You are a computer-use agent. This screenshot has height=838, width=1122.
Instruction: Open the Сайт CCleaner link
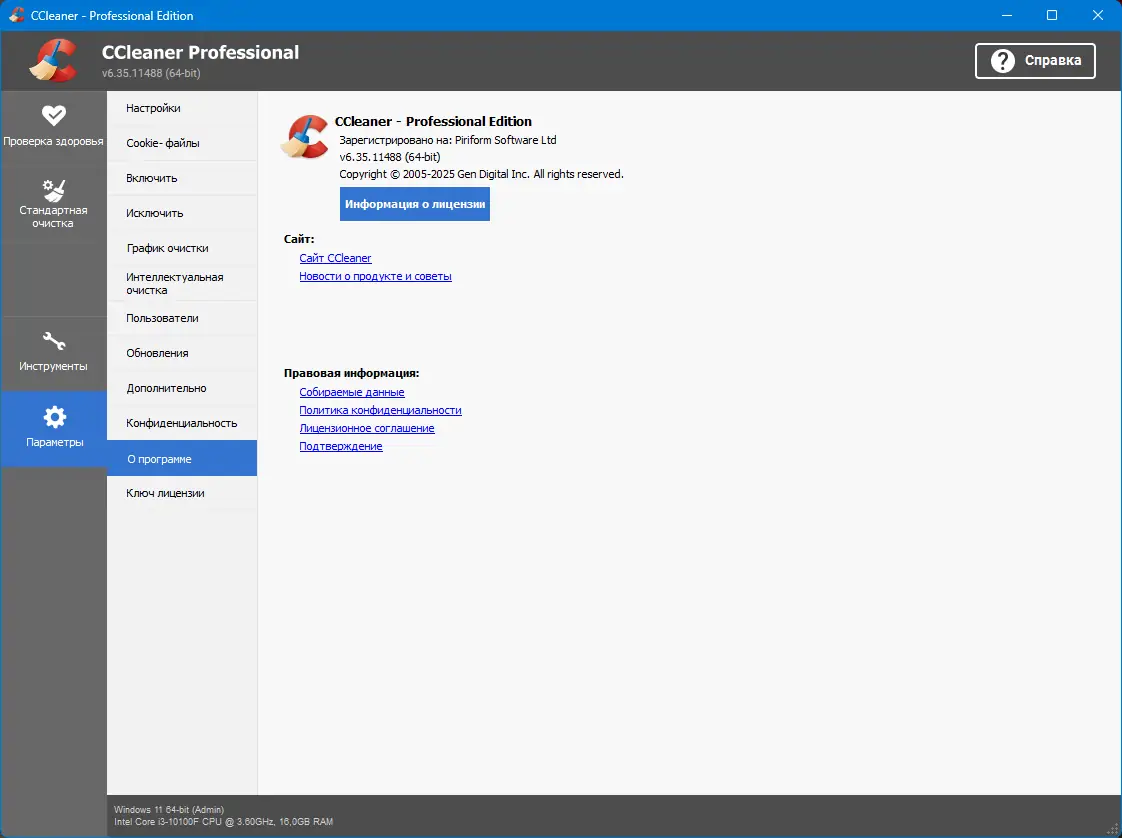[x=336, y=258]
